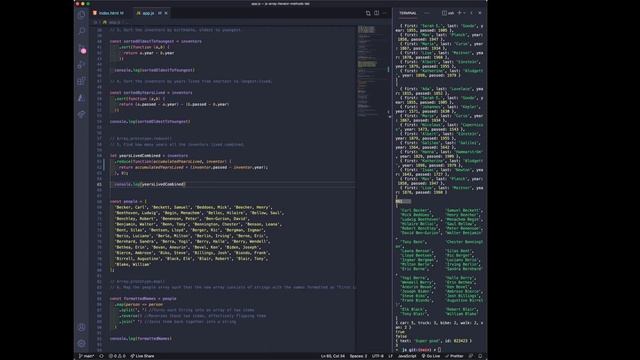This screenshot has height=360, width=640.
Task: Open the Explorer view in the activity bar
Action: pos(82,15)
